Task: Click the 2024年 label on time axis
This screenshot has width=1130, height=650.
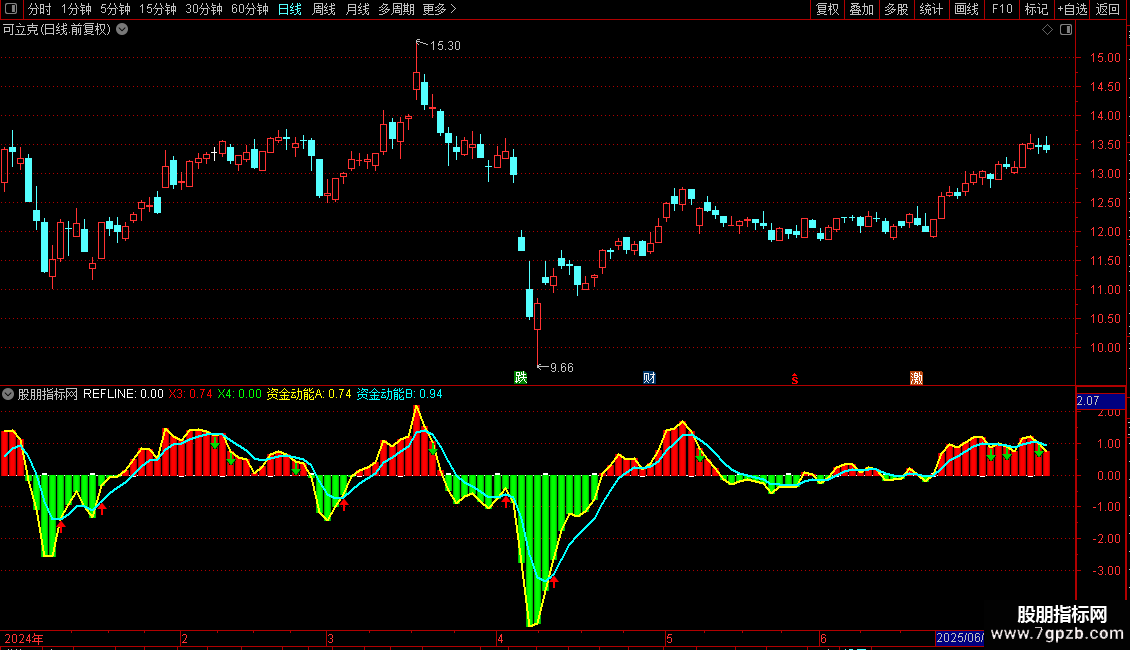Action: [24, 638]
